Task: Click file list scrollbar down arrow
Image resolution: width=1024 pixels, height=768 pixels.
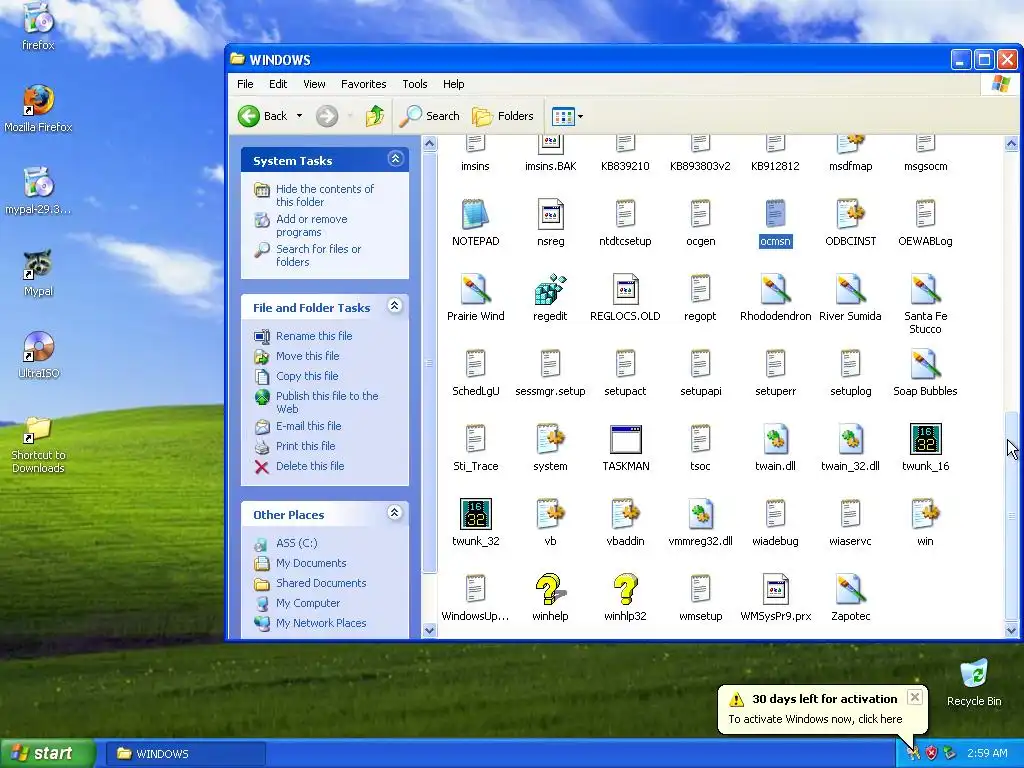Action: pyautogui.click(x=1011, y=630)
